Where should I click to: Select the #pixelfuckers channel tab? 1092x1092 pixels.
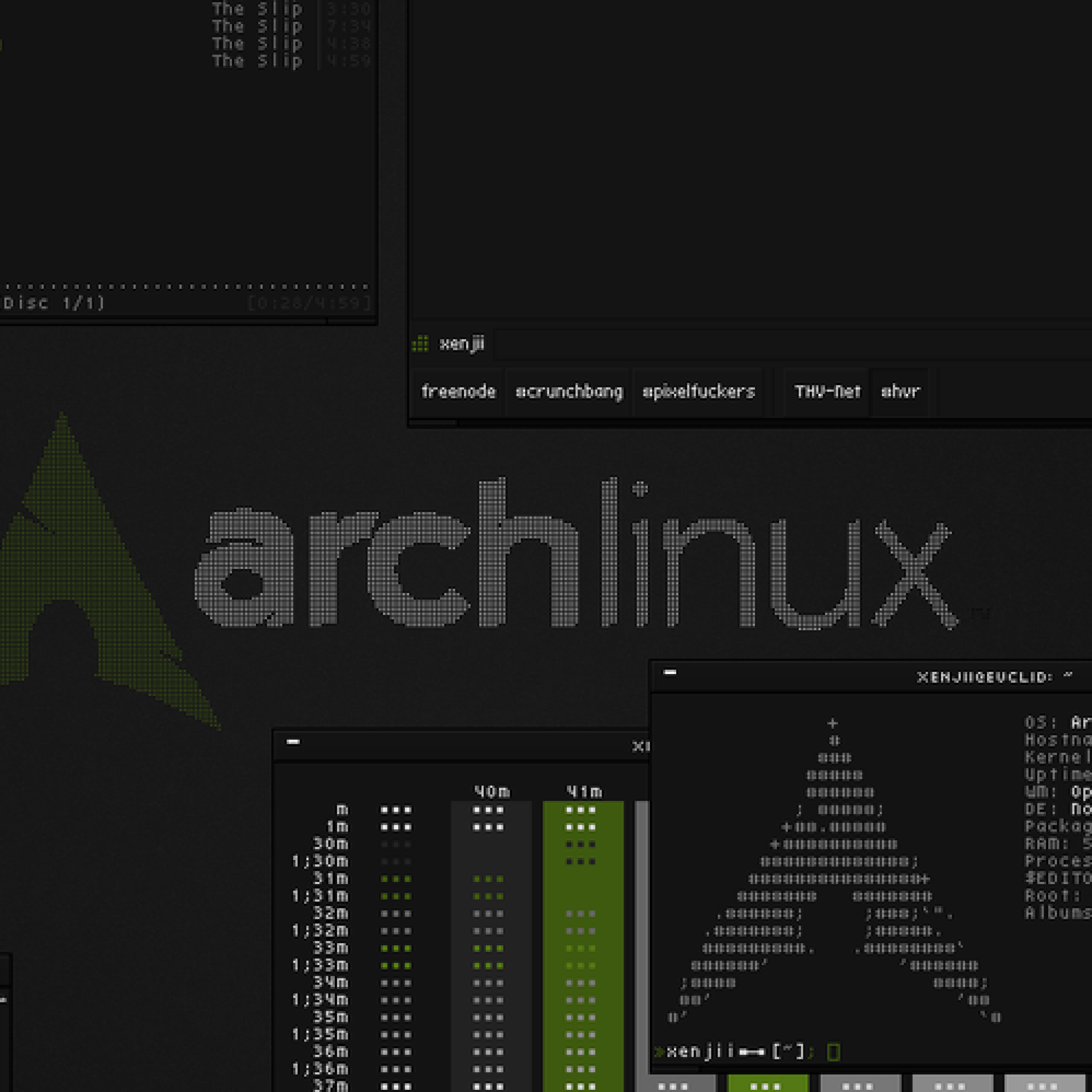tap(698, 391)
